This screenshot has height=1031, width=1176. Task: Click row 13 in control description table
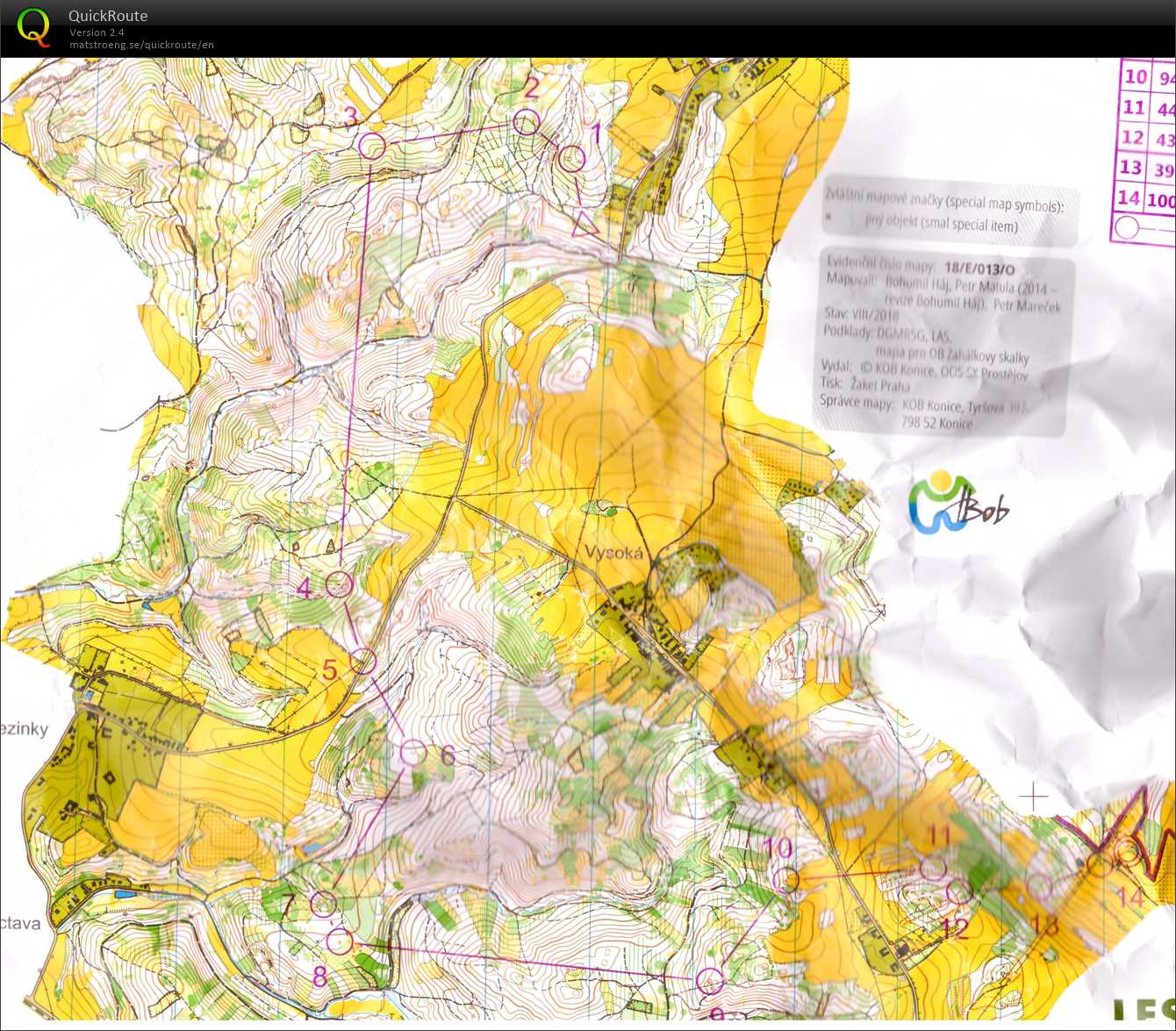coord(1144,168)
